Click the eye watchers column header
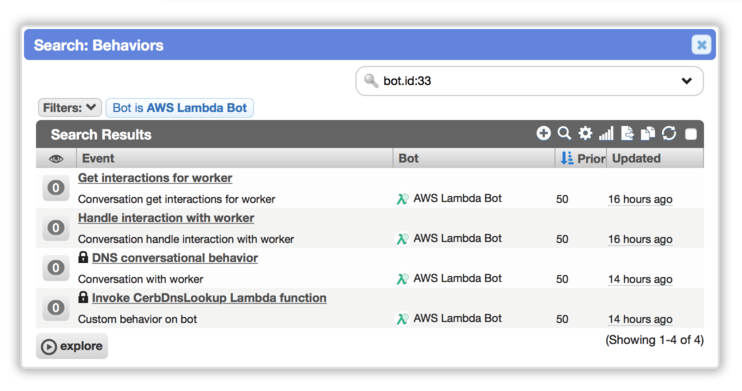 pos(56,159)
